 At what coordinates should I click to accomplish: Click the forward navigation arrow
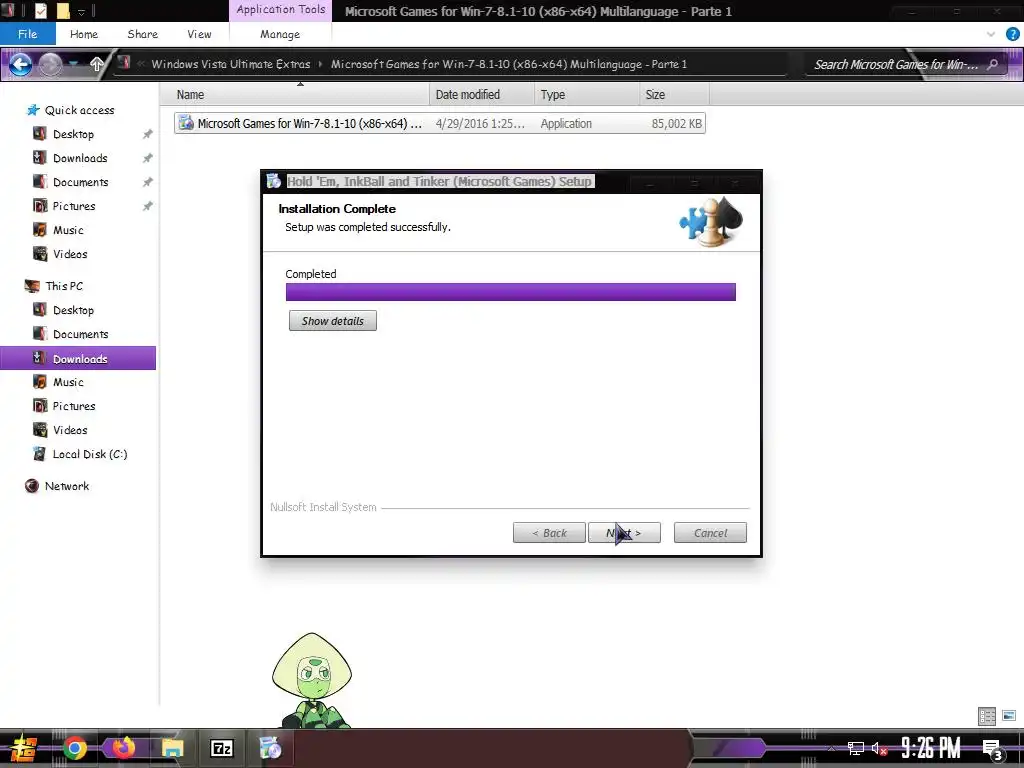pos(50,64)
